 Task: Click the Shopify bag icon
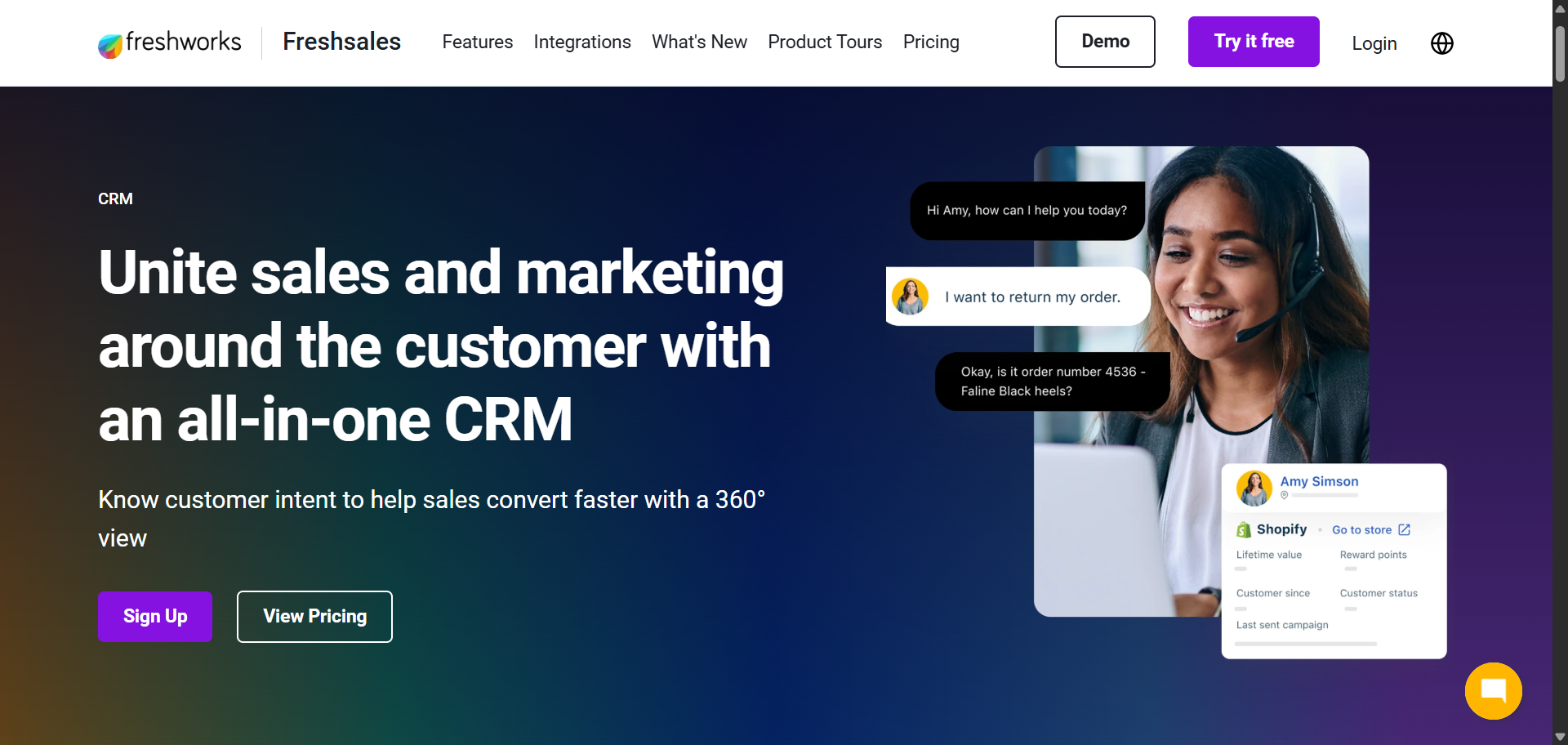(1244, 529)
